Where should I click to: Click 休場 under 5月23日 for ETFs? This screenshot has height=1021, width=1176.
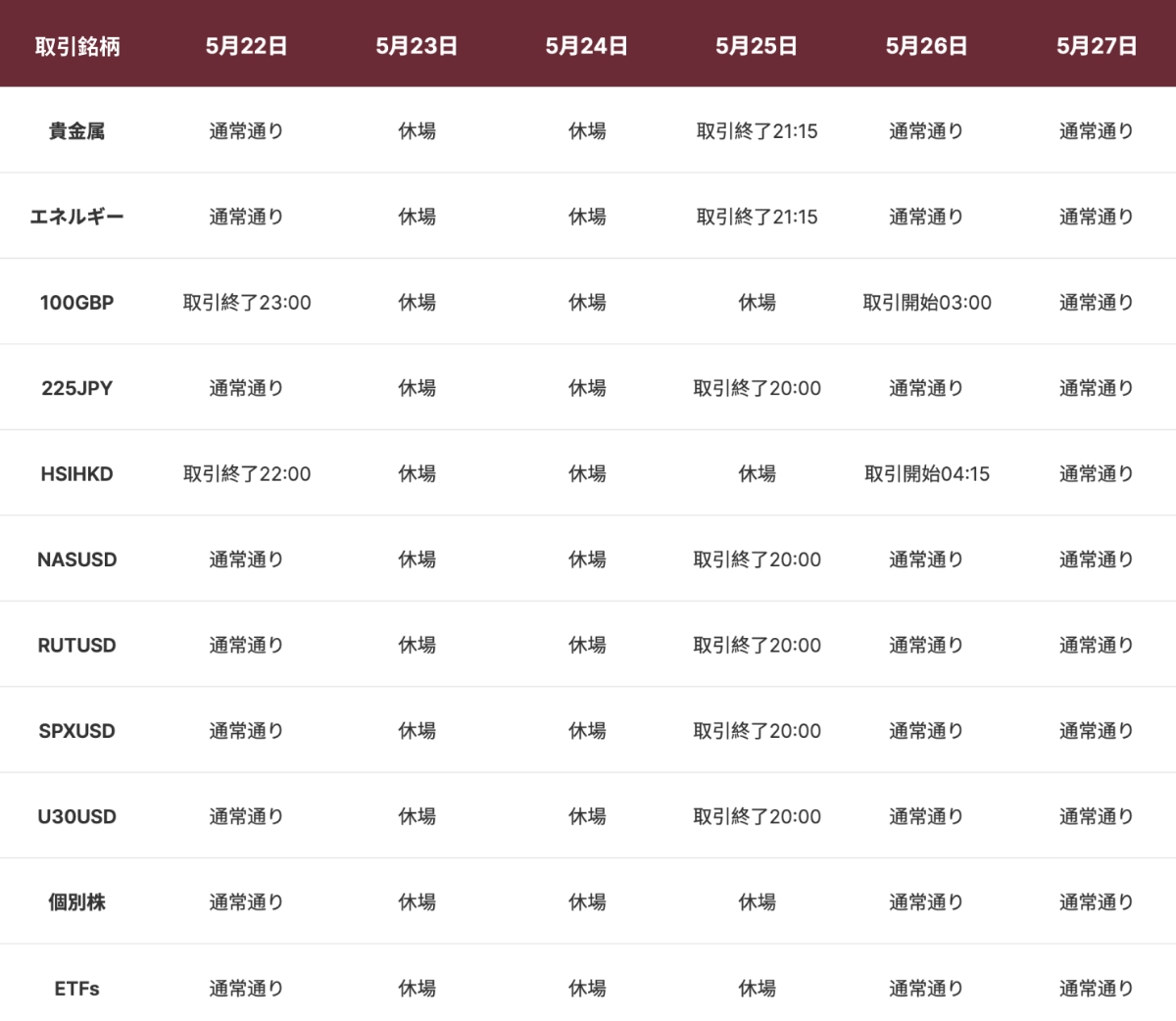tap(416, 989)
